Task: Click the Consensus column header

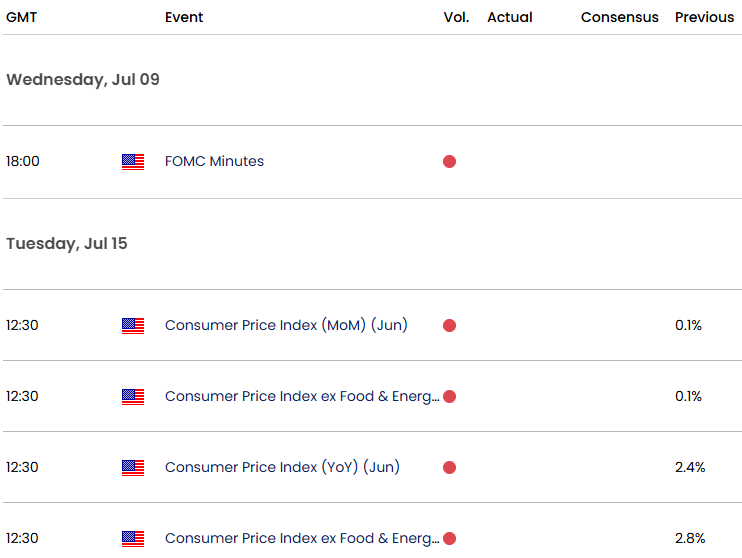Action: (619, 17)
